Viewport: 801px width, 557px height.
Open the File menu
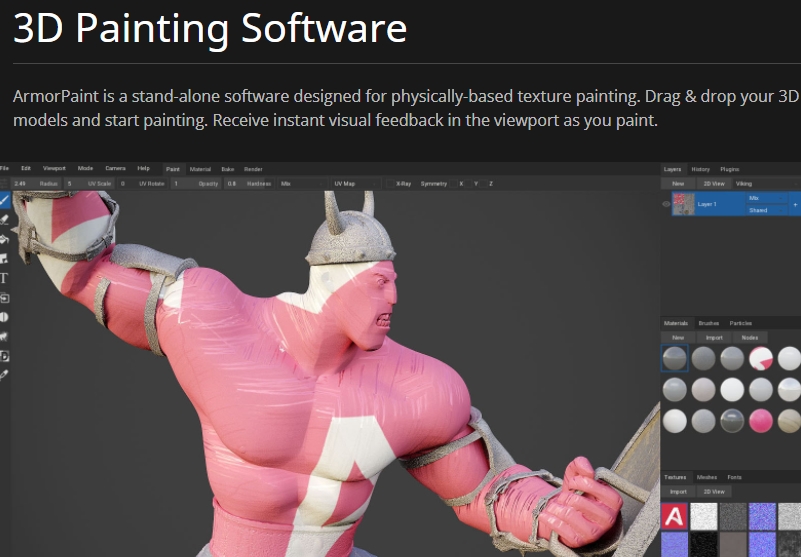[5, 168]
